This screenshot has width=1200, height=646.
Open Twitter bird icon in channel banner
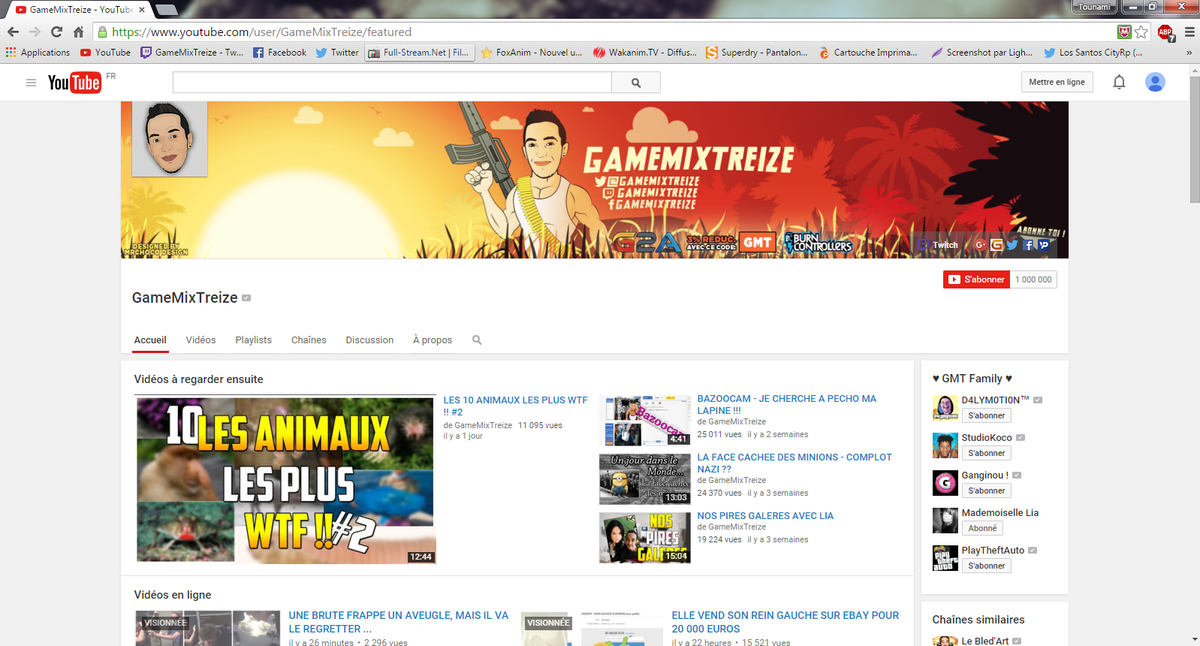[1012, 244]
